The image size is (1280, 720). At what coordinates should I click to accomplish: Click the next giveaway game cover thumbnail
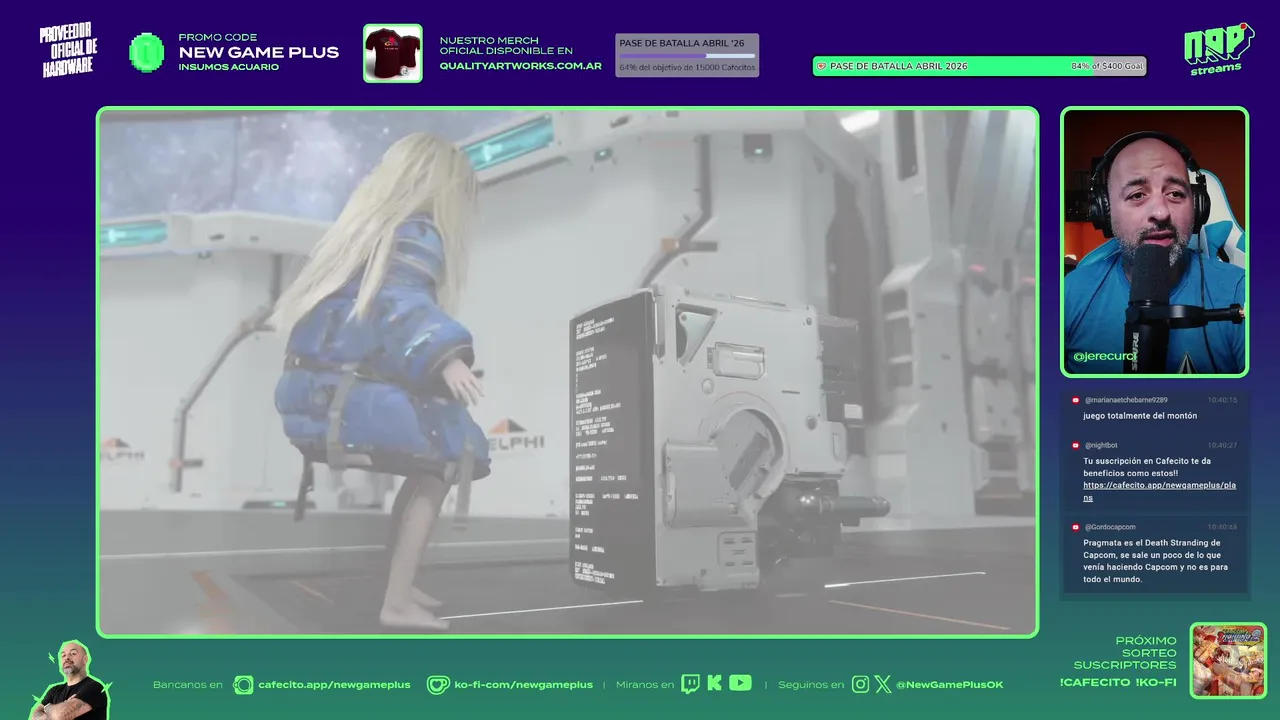point(1228,660)
